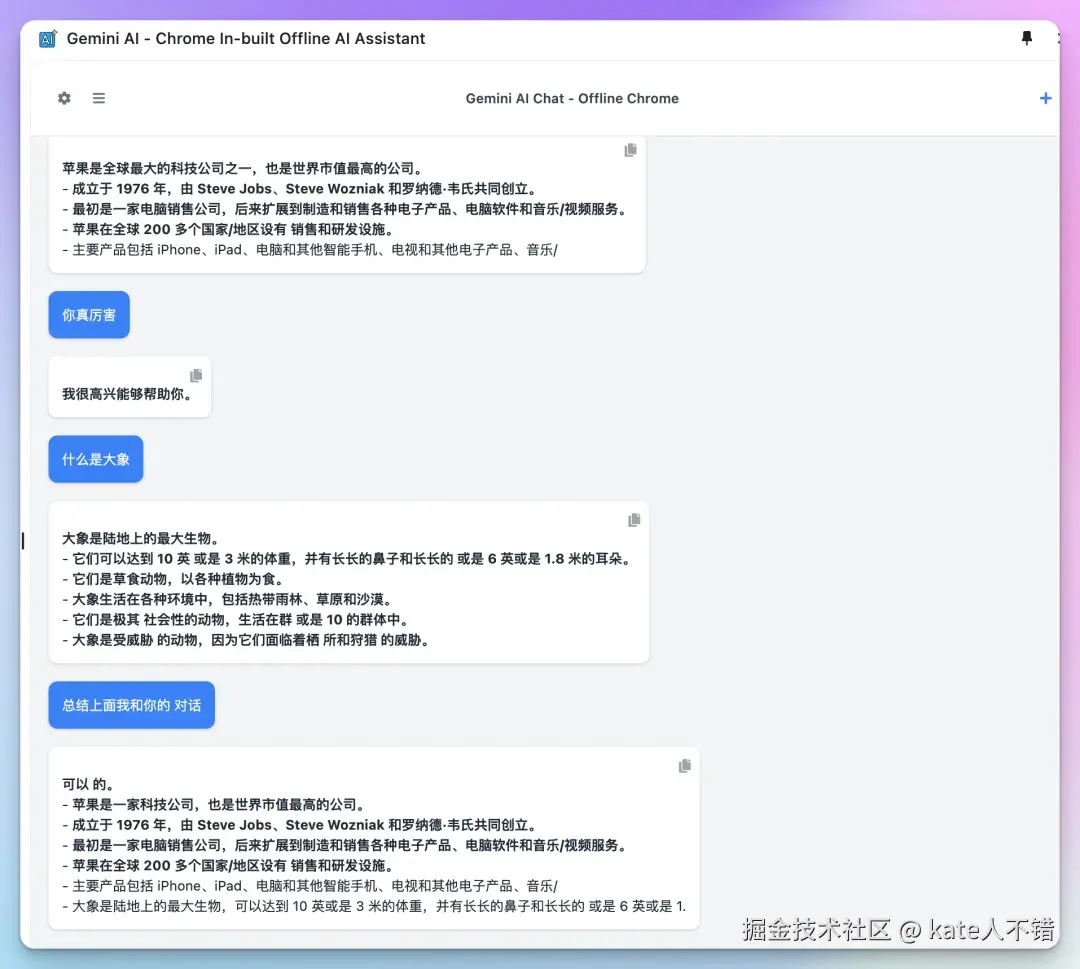The image size is (1080, 969).
Task: Select the Chrome In-built Offline AI Assistant title
Action: 246,38
